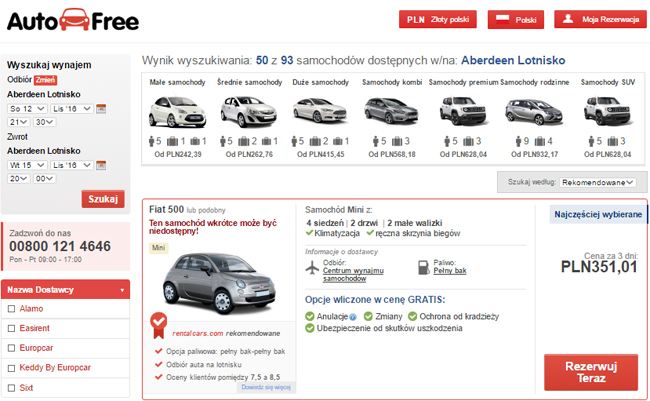Image resolution: width=650 pixels, height=401 pixels.
Task: Check the Alamo supplier checkbox
Action: pyautogui.click(x=12, y=309)
